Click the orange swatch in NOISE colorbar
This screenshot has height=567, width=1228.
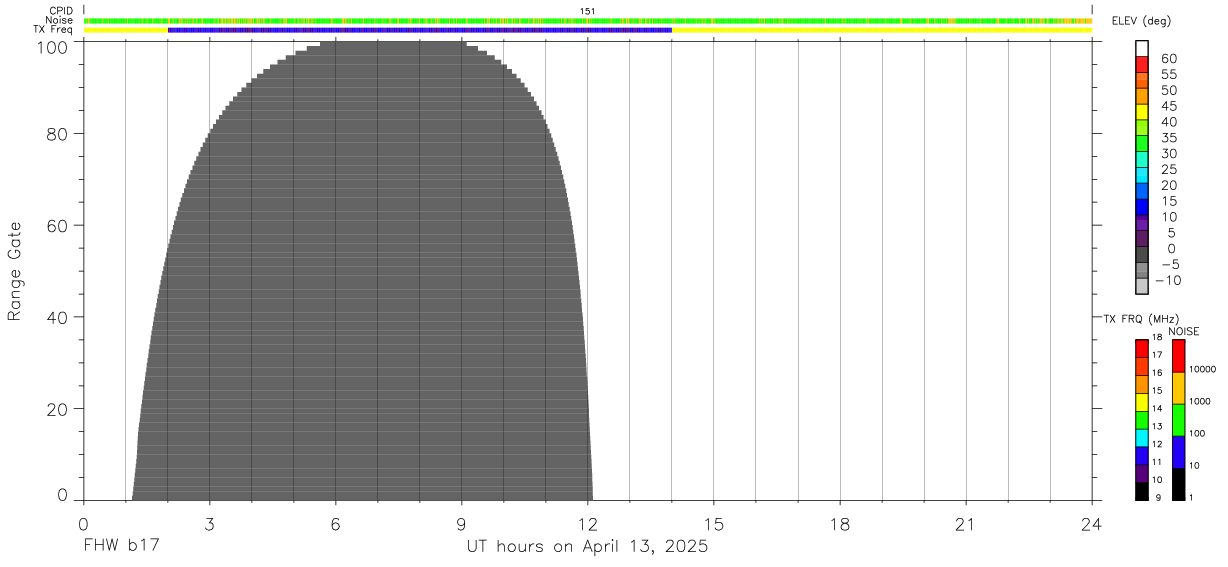[x=1179, y=388]
